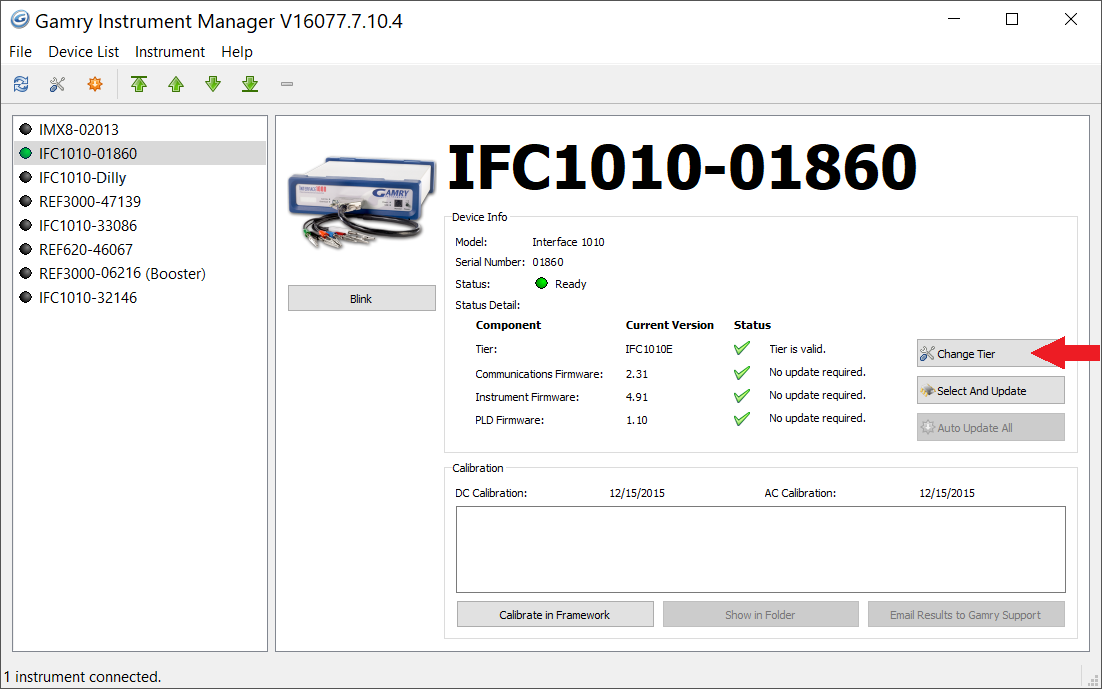
Task: Select IFC1010-33086 in device list
Action: 140,225
